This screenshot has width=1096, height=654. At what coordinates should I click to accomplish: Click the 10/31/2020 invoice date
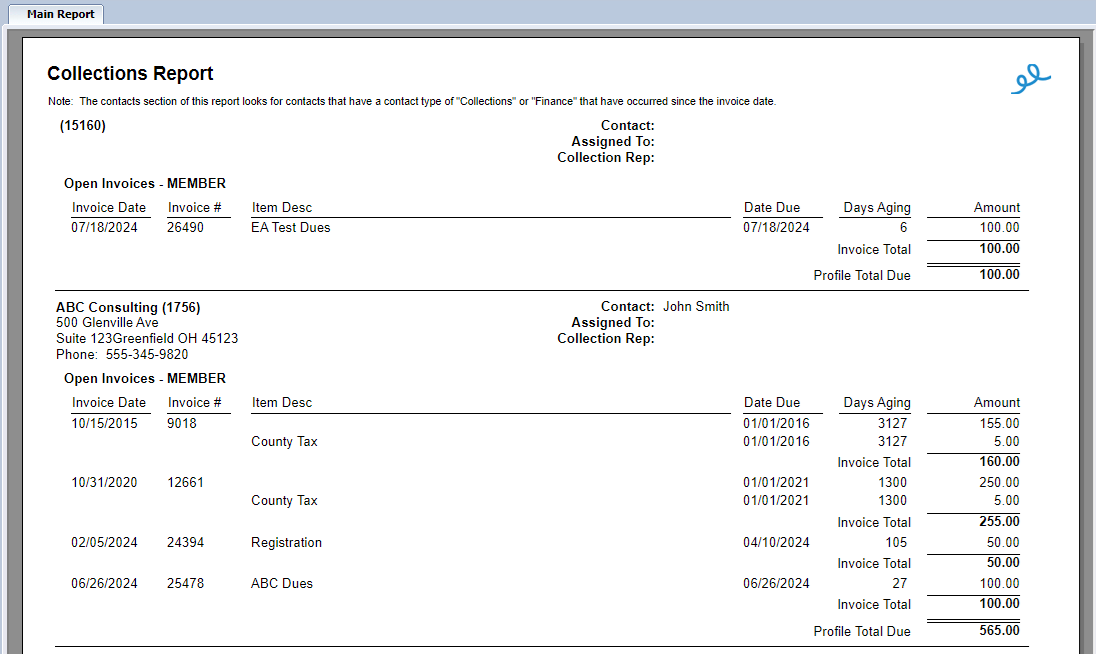click(x=104, y=482)
